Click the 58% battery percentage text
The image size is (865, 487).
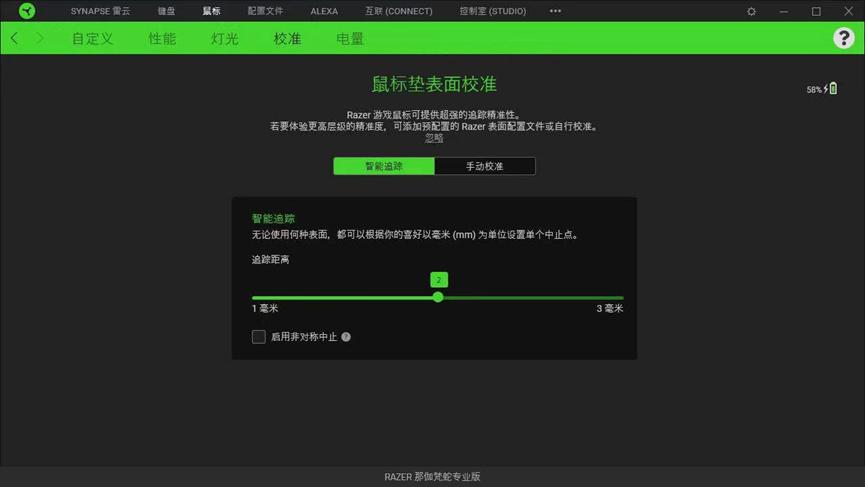(x=814, y=89)
